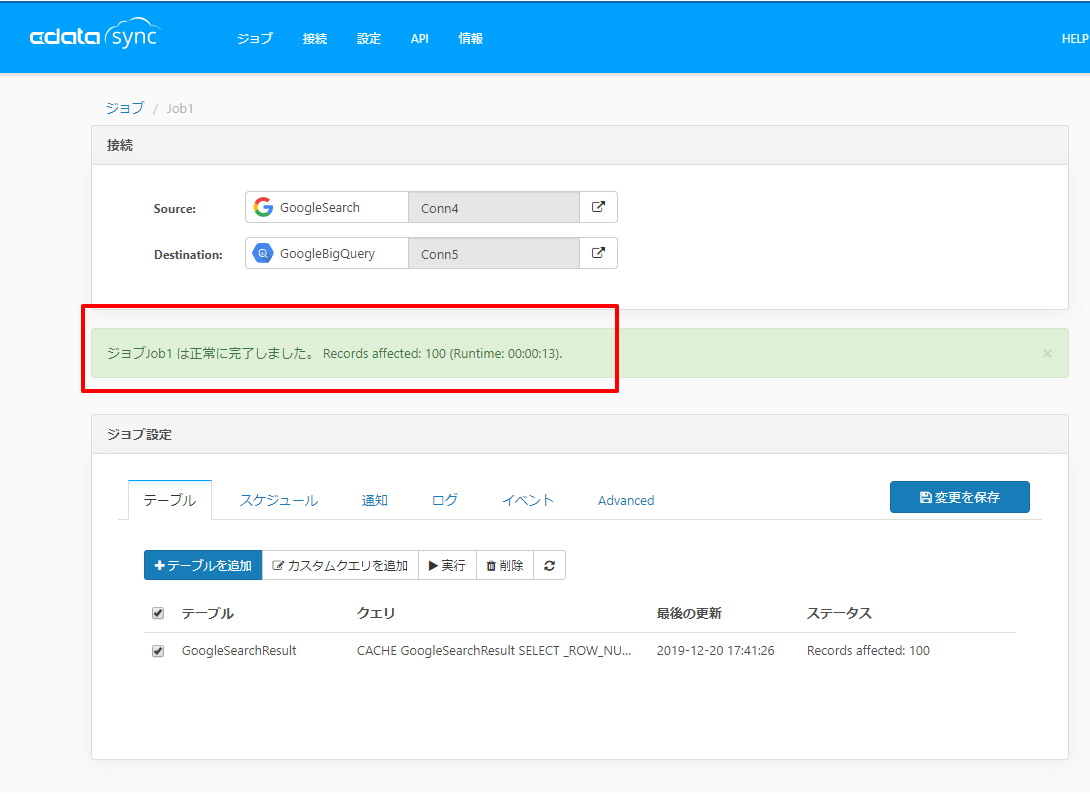Image resolution: width=1090 pixels, height=794 pixels.
Task: Open the 設定 menu in the top bar
Action: pyautogui.click(x=369, y=39)
